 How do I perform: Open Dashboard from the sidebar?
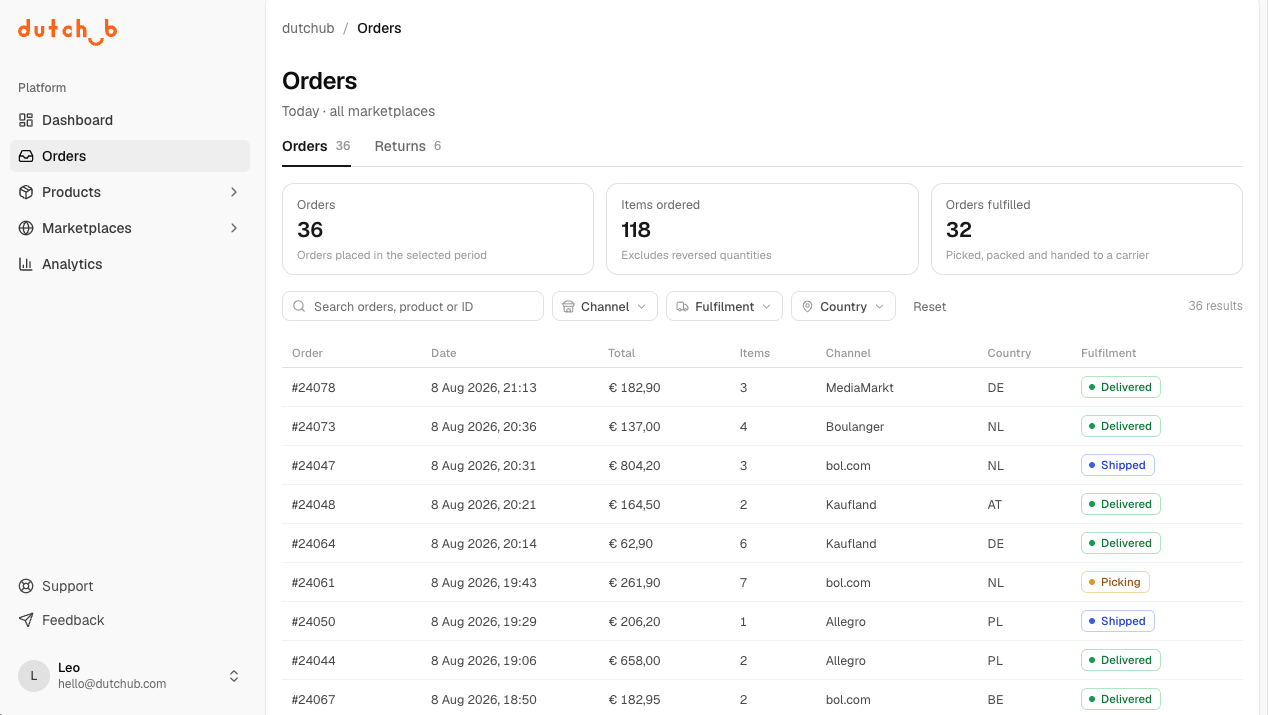(x=130, y=120)
